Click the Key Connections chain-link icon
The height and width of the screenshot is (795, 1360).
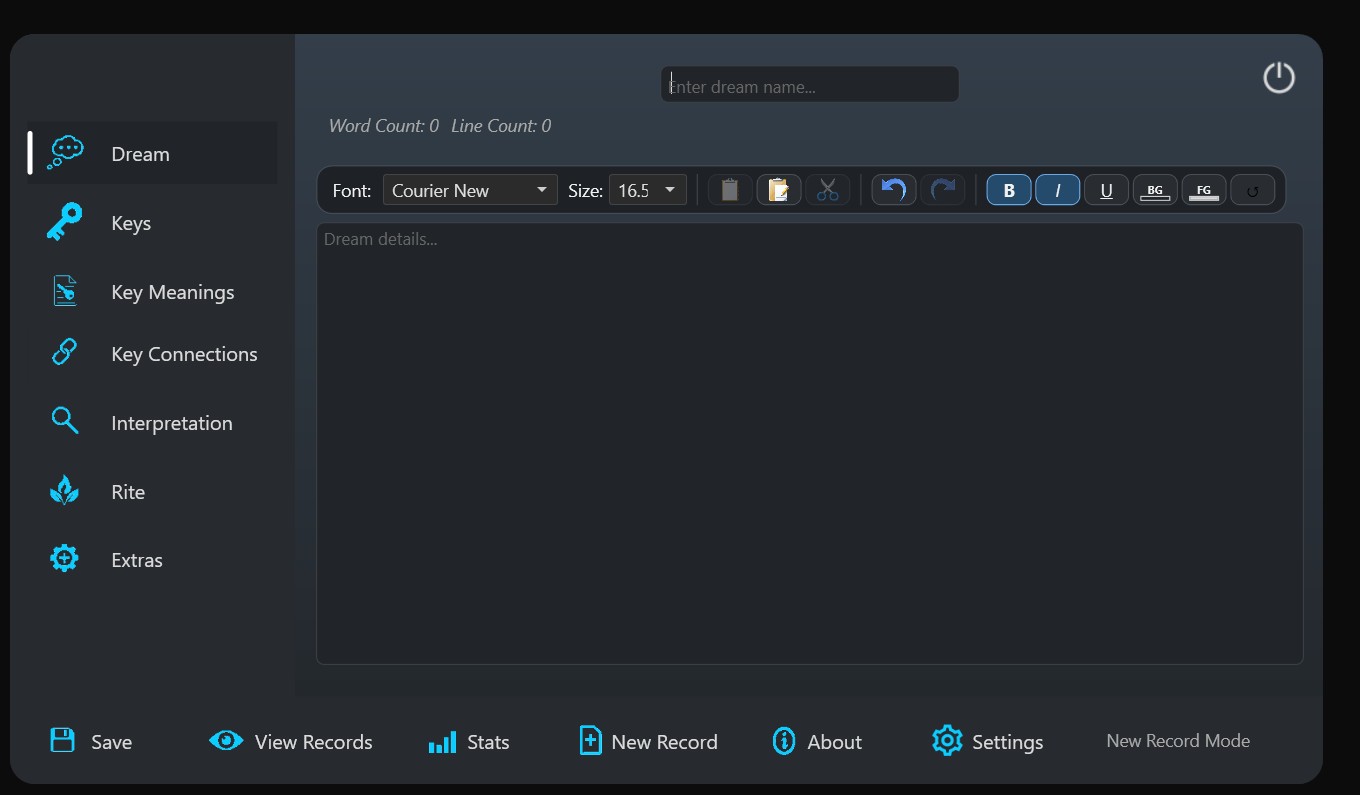pos(64,352)
